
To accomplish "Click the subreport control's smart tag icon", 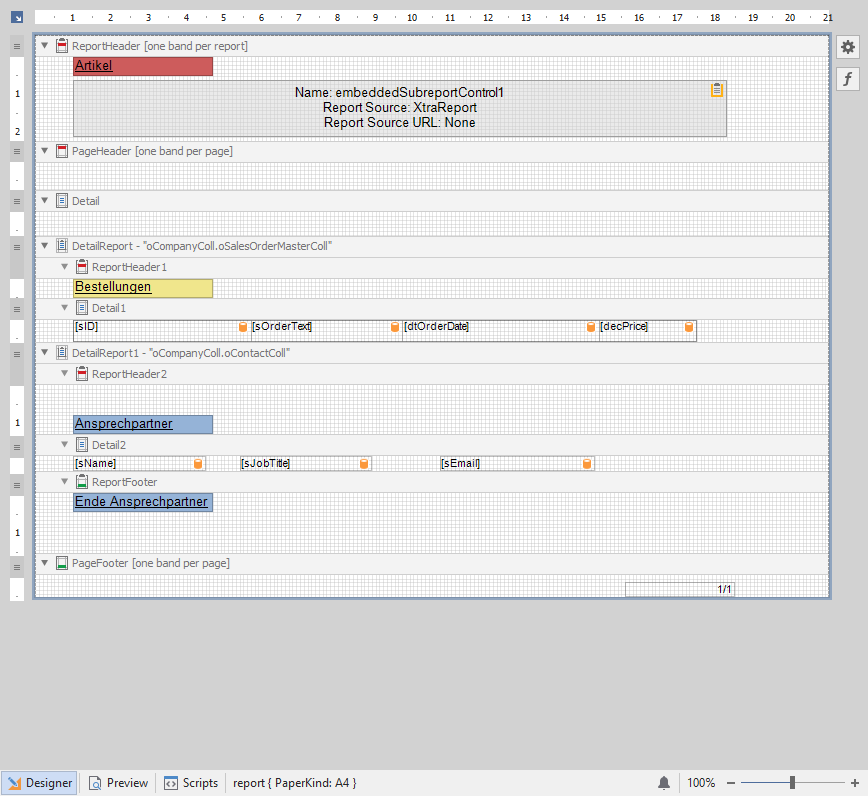I will pos(717,90).
